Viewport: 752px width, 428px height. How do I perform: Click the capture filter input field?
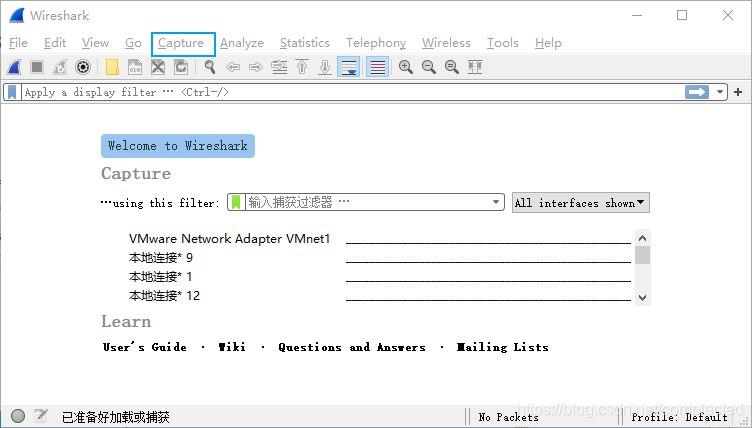368,202
